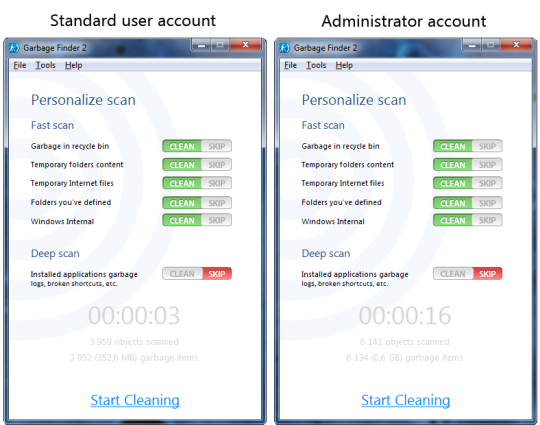Close the Standard user Garbage Finder window
This screenshot has height=425, width=540.
click(246, 45)
